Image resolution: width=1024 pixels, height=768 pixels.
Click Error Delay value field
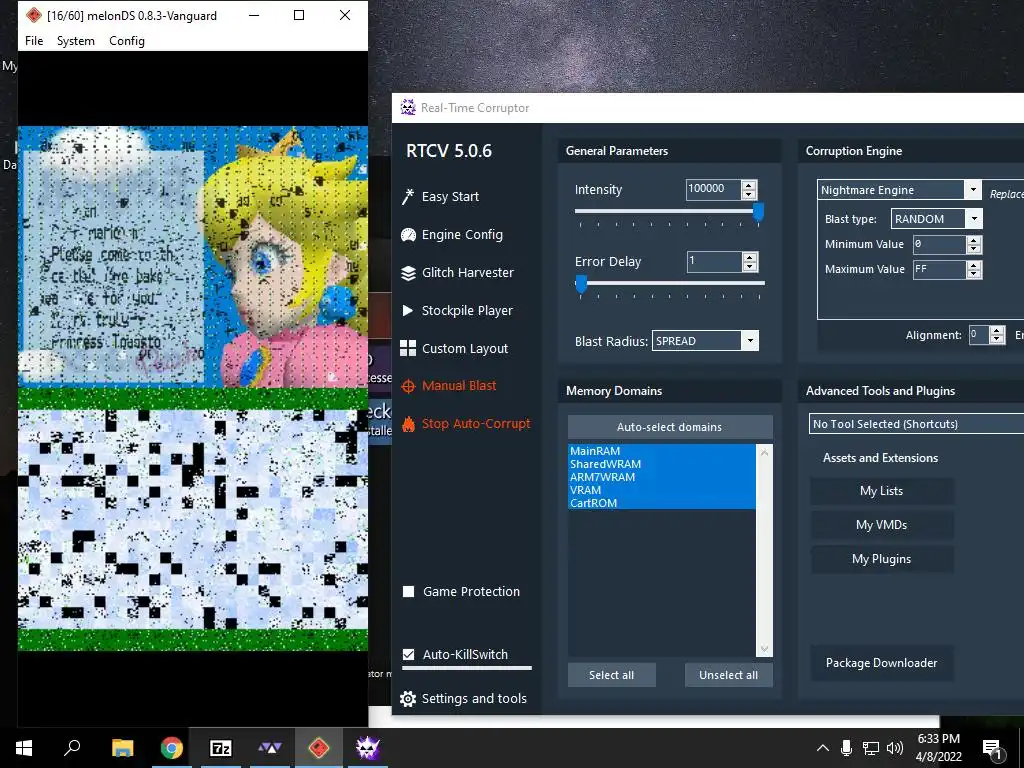tap(714, 262)
